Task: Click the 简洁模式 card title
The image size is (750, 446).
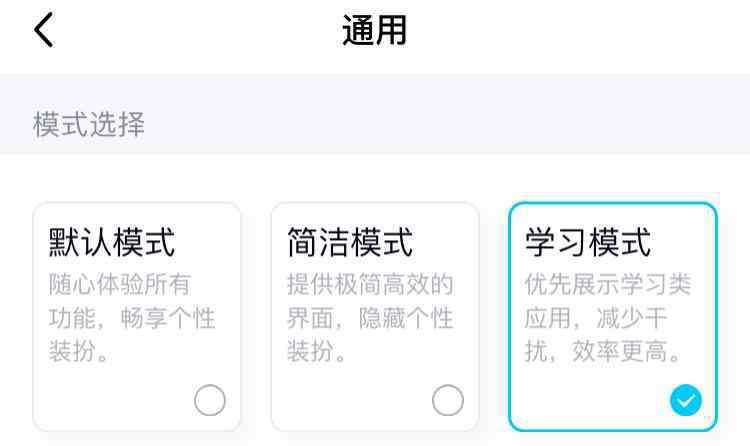Action: click(x=350, y=243)
